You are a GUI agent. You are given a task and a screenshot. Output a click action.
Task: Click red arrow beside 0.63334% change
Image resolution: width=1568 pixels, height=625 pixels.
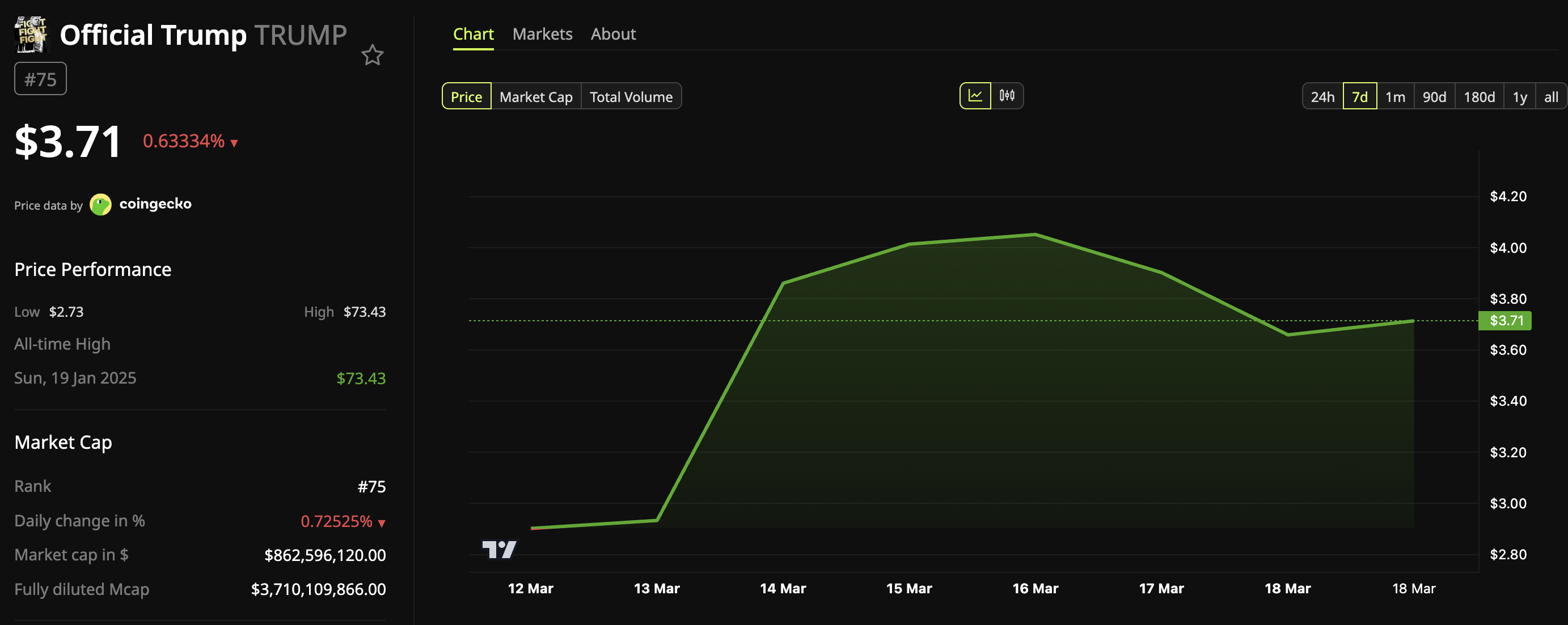tap(234, 143)
